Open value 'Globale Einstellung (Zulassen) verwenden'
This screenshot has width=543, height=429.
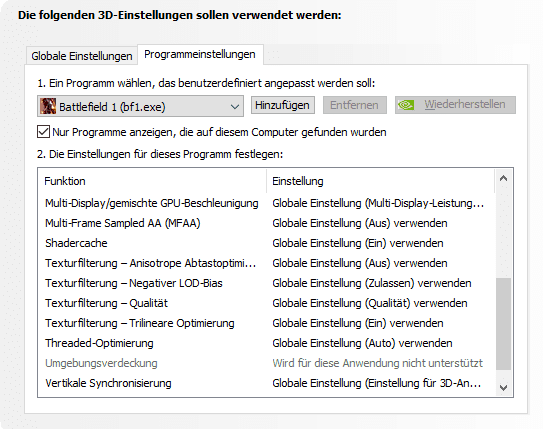click(x=372, y=283)
